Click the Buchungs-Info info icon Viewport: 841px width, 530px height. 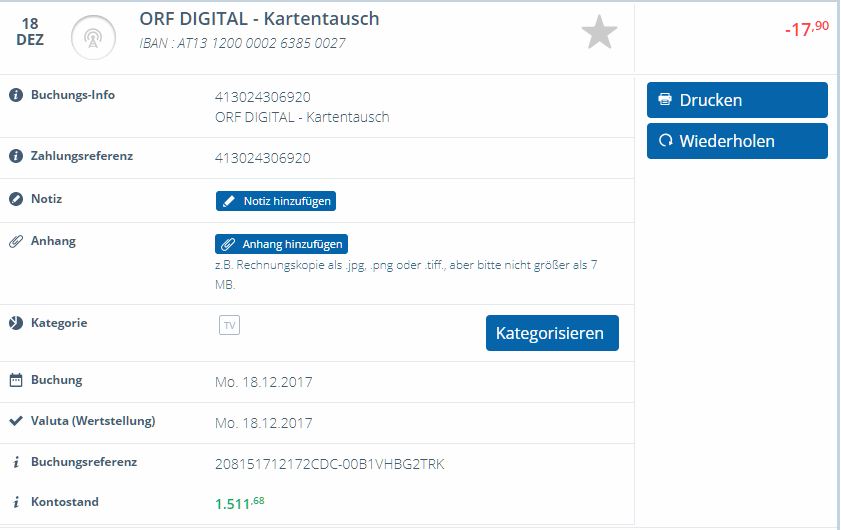coord(16,95)
